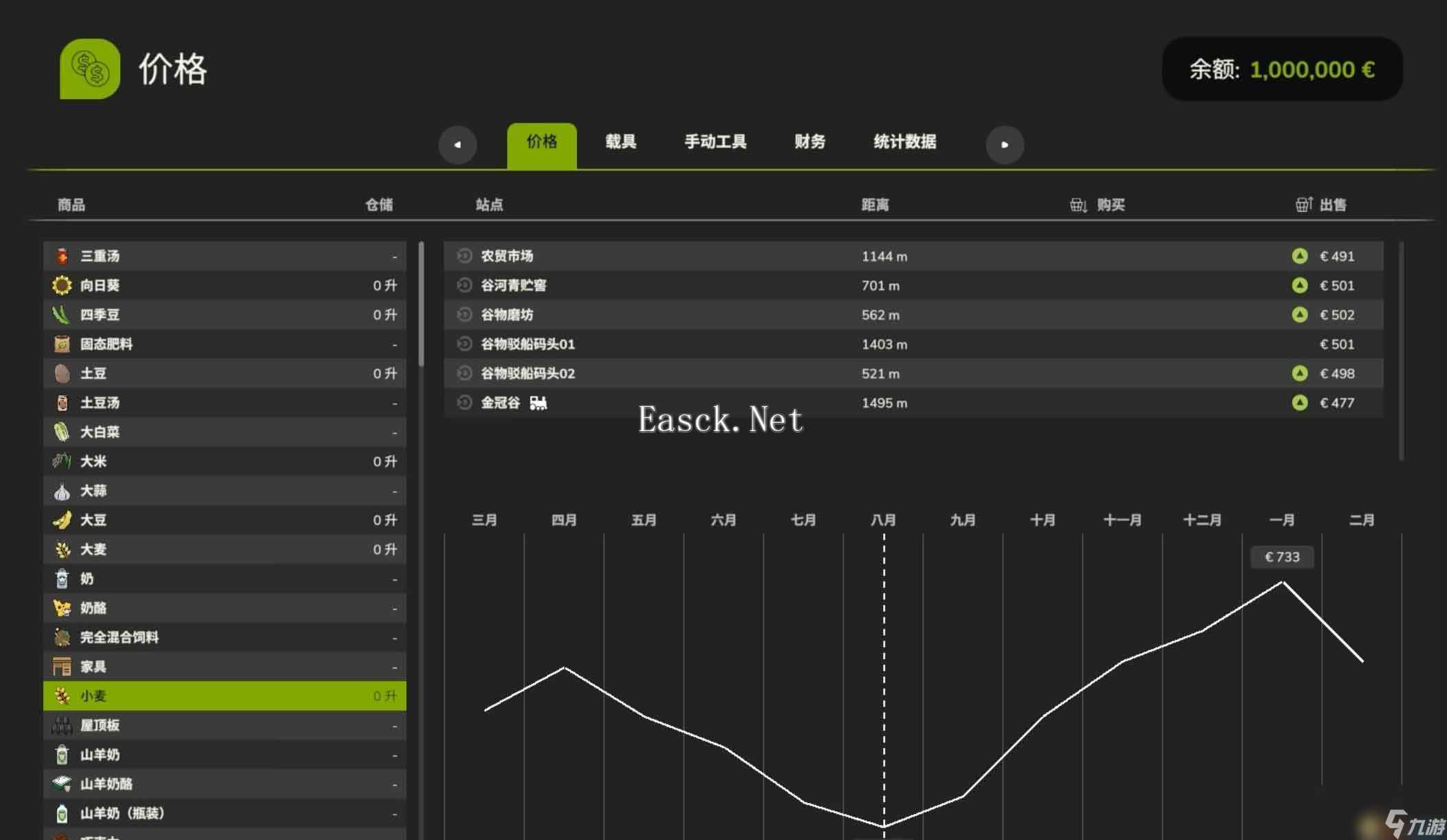Select the 奶 milk icon
Viewport: 1447px width, 840px height.
(x=62, y=579)
